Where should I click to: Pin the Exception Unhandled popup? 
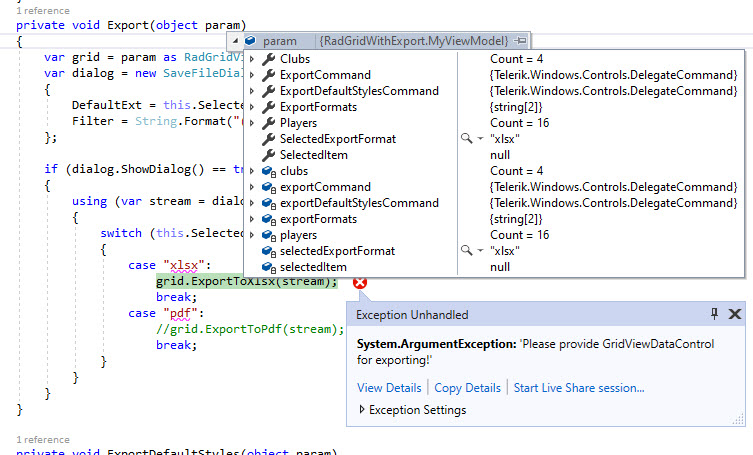(714, 314)
